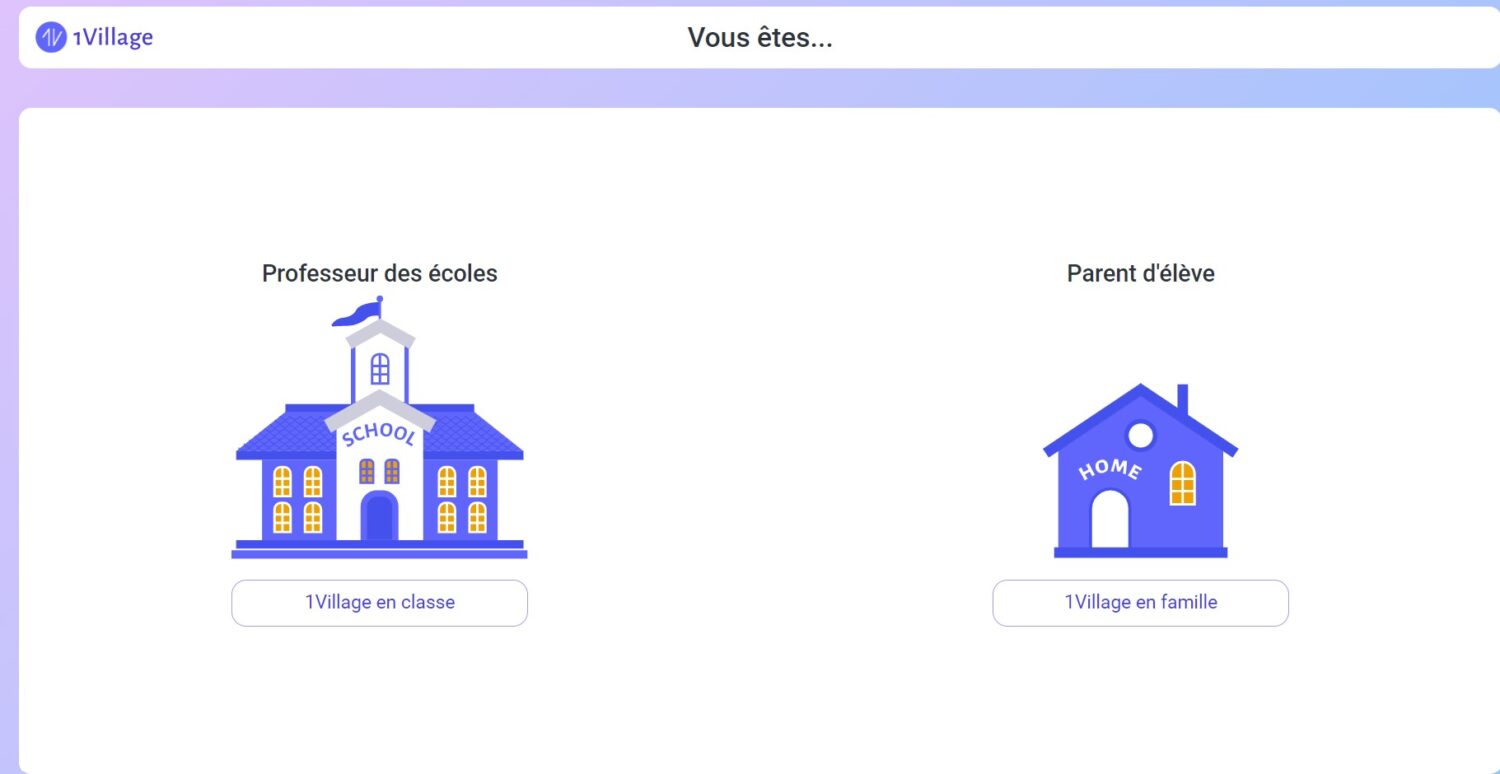Click the round attic window of the house
1500x774 pixels.
pyautogui.click(x=1141, y=436)
